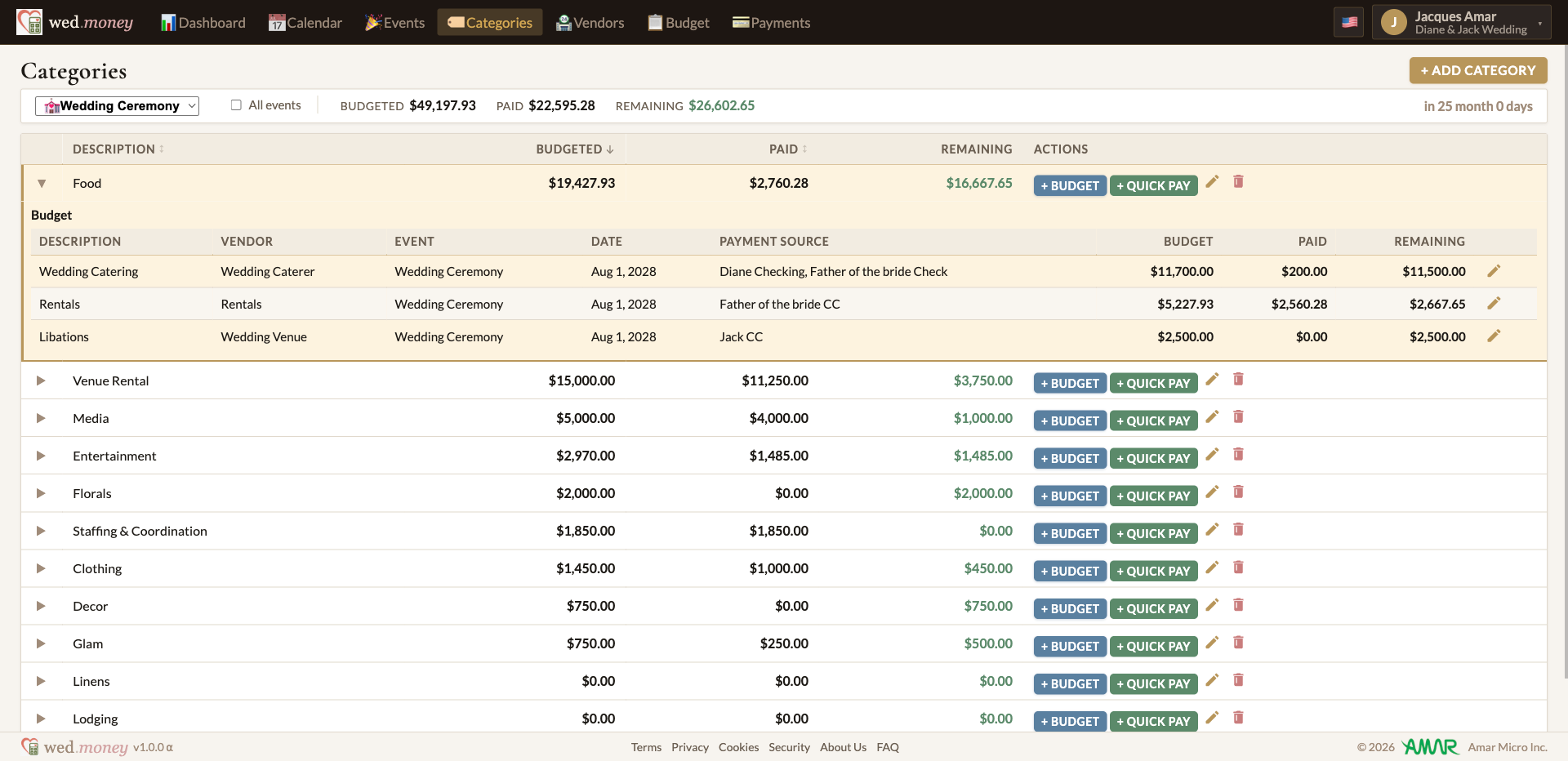
Task: Expand the Staffing & Coordination row
Action: pyautogui.click(x=41, y=531)
